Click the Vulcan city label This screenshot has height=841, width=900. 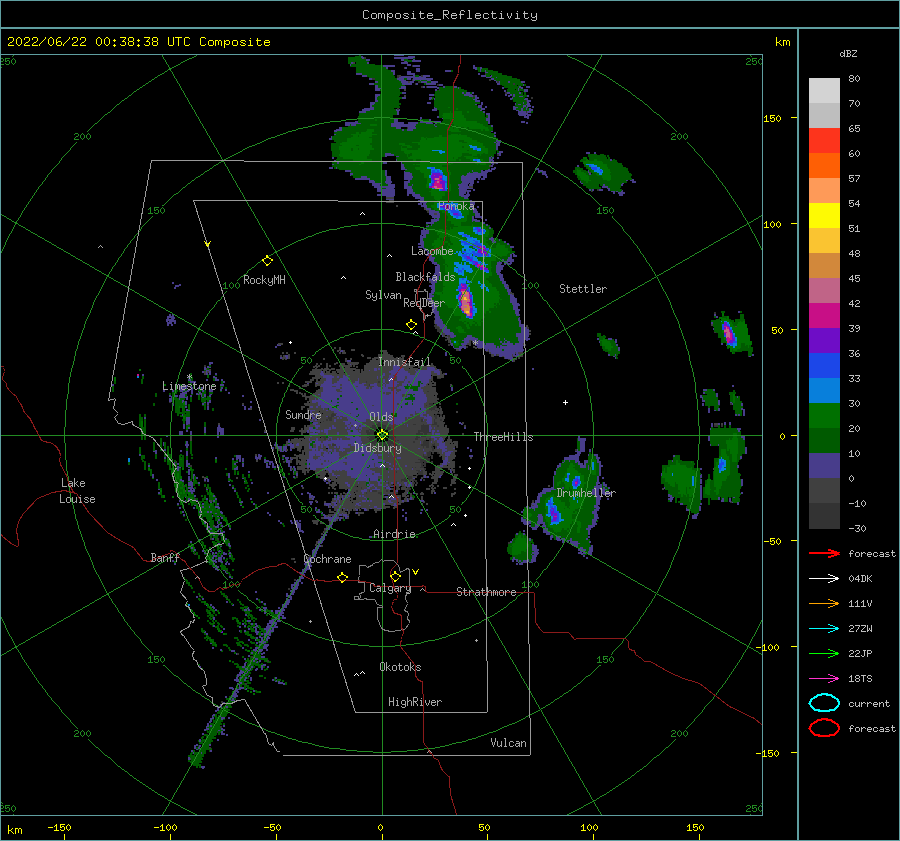tap(508, 743)
